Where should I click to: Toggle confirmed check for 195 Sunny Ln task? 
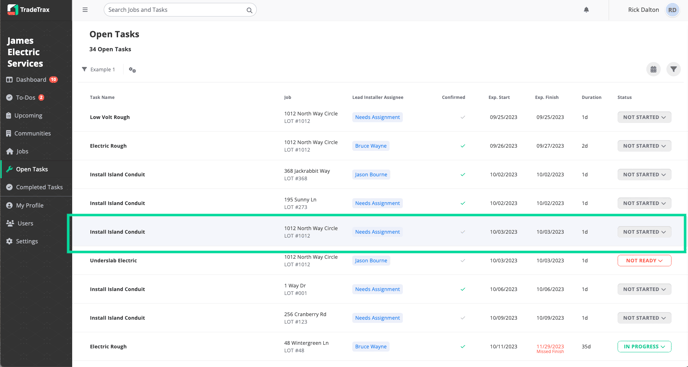(x=462, y=203)
